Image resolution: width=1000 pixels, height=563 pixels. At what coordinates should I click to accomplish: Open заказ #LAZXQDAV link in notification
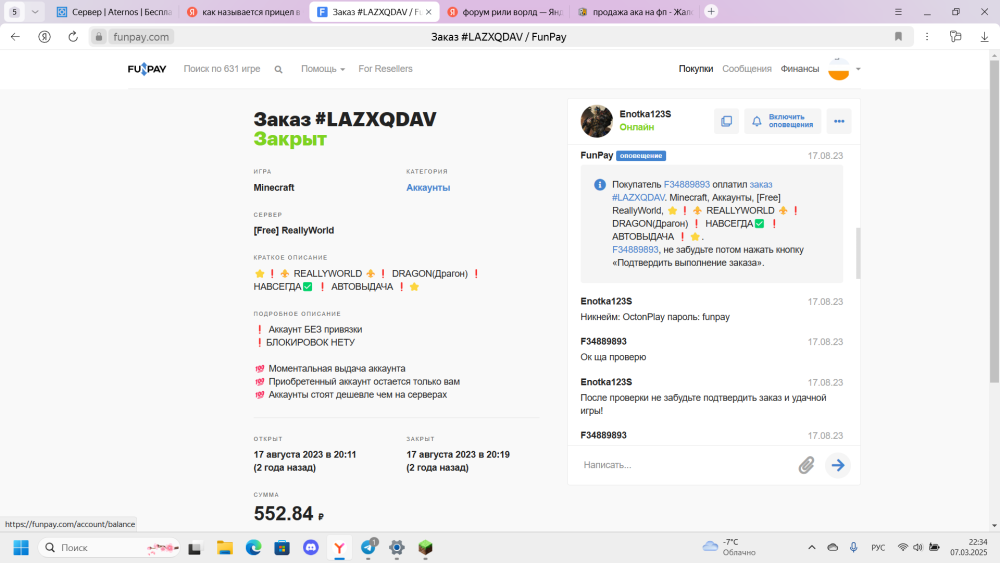[692, 191]
